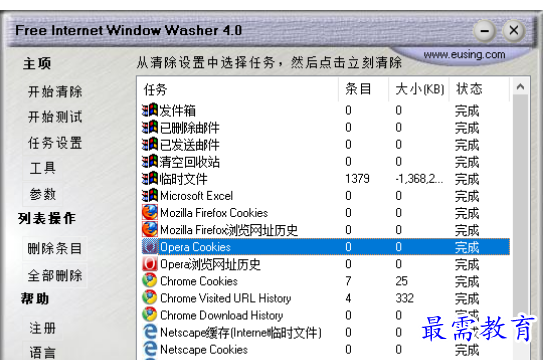Screen dimensions: 543x360
Task: Open 任务设置 task settings
Action: click(x=55, y=143)
